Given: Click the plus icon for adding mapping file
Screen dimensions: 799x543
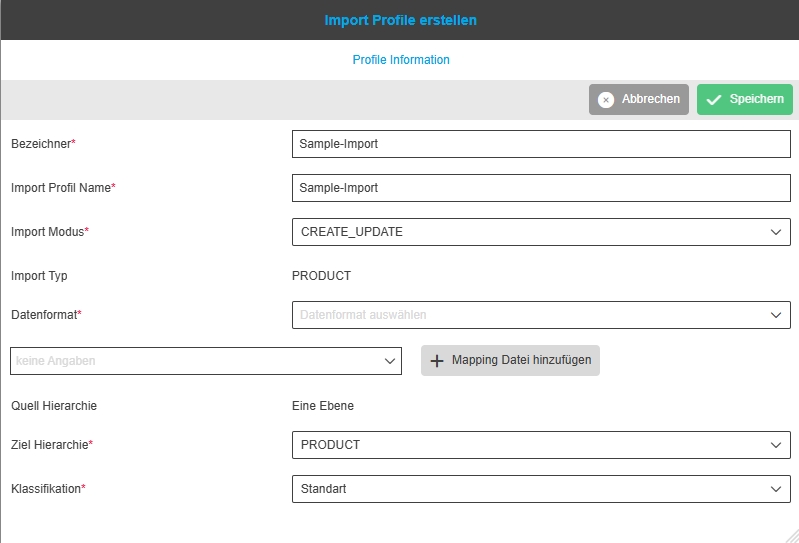Looking at the screenshot, I should [437, 361].
